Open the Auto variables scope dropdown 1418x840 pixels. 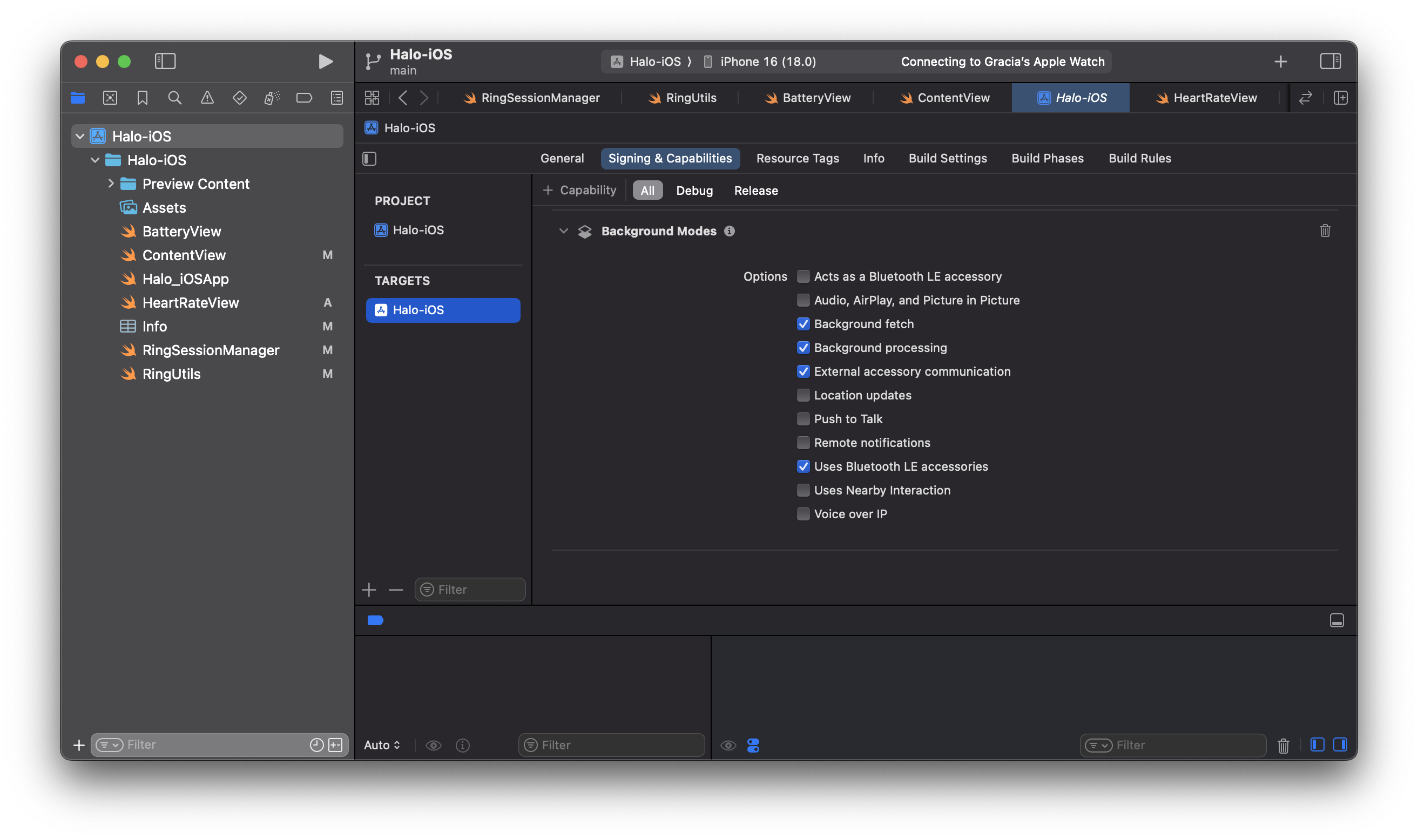[382, 745]
